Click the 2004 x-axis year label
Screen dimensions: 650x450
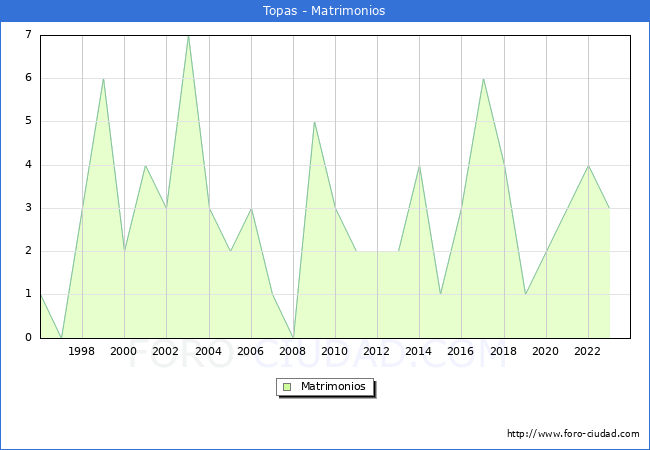[208, 351]
